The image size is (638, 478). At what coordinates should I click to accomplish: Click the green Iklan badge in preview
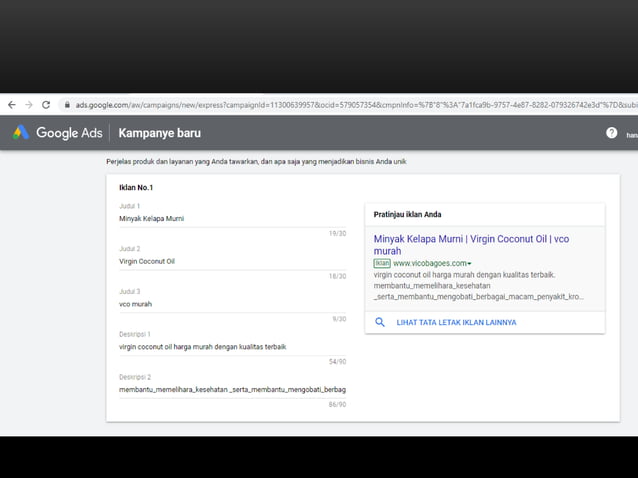382,263
